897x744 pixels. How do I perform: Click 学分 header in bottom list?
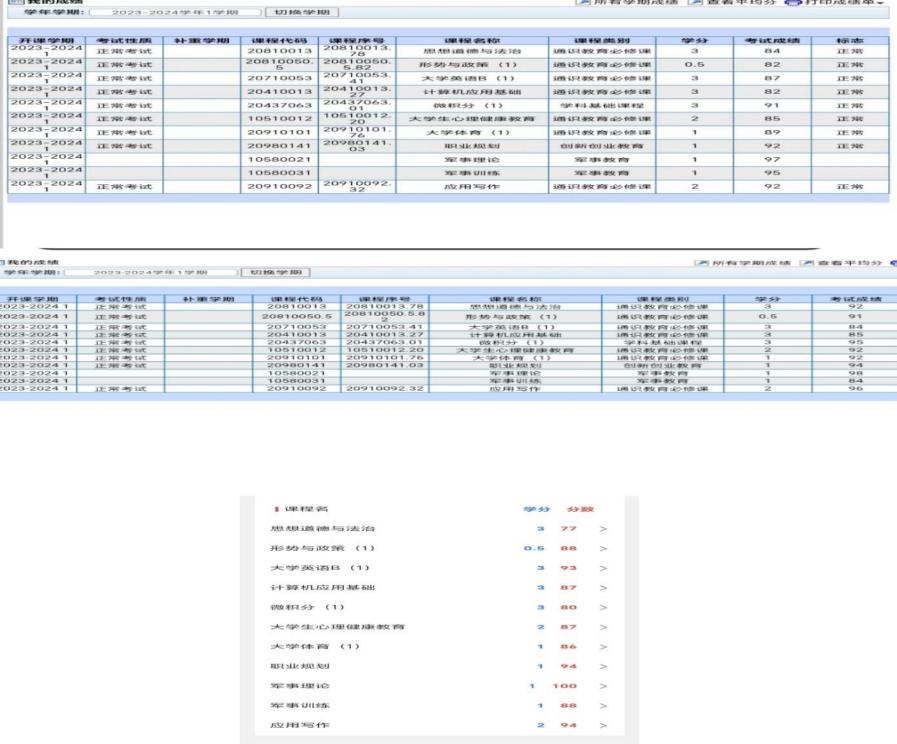(x=537, y=509)
